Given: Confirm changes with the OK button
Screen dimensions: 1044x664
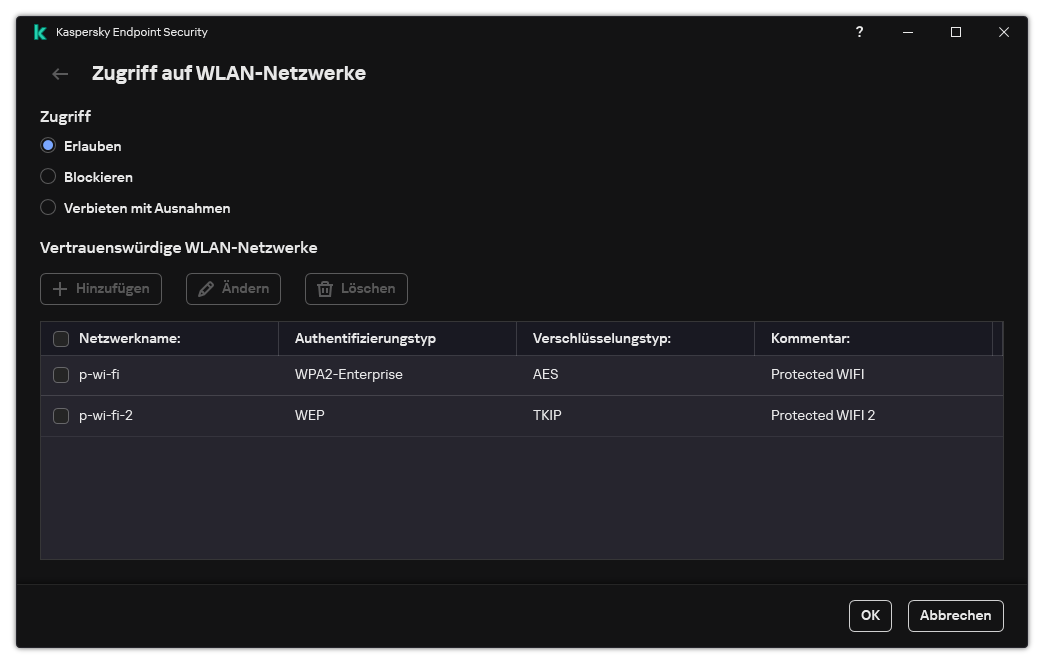Looking at the screenshot, I should coord(869,615).
